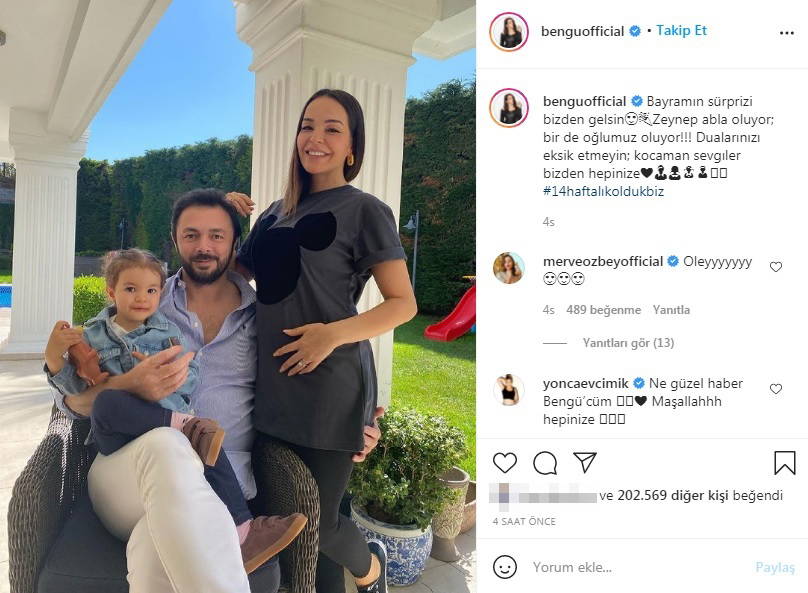
Task: Like merveozbeyofficial's comment heart
Action: [x=776, y=266]
